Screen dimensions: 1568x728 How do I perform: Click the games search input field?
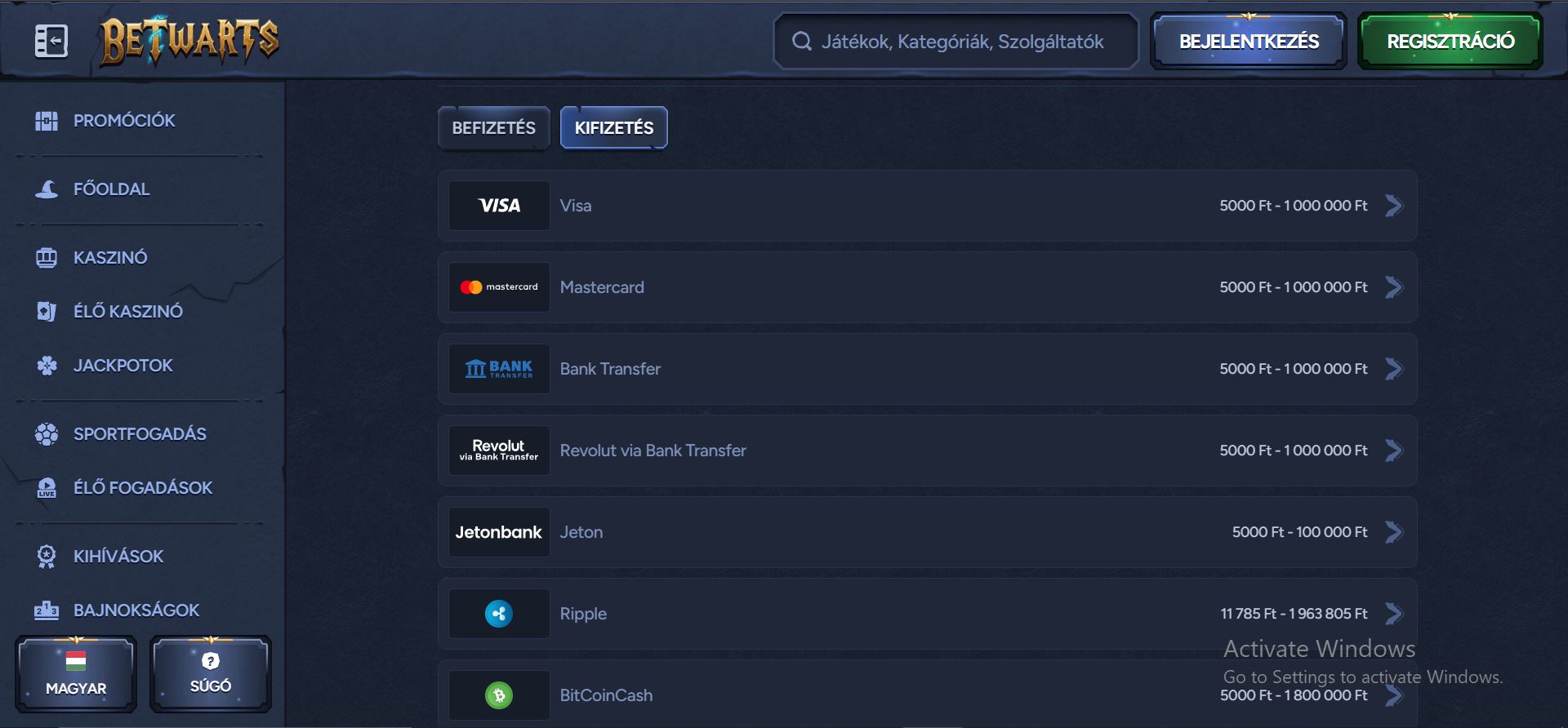[x=961, y=42]
